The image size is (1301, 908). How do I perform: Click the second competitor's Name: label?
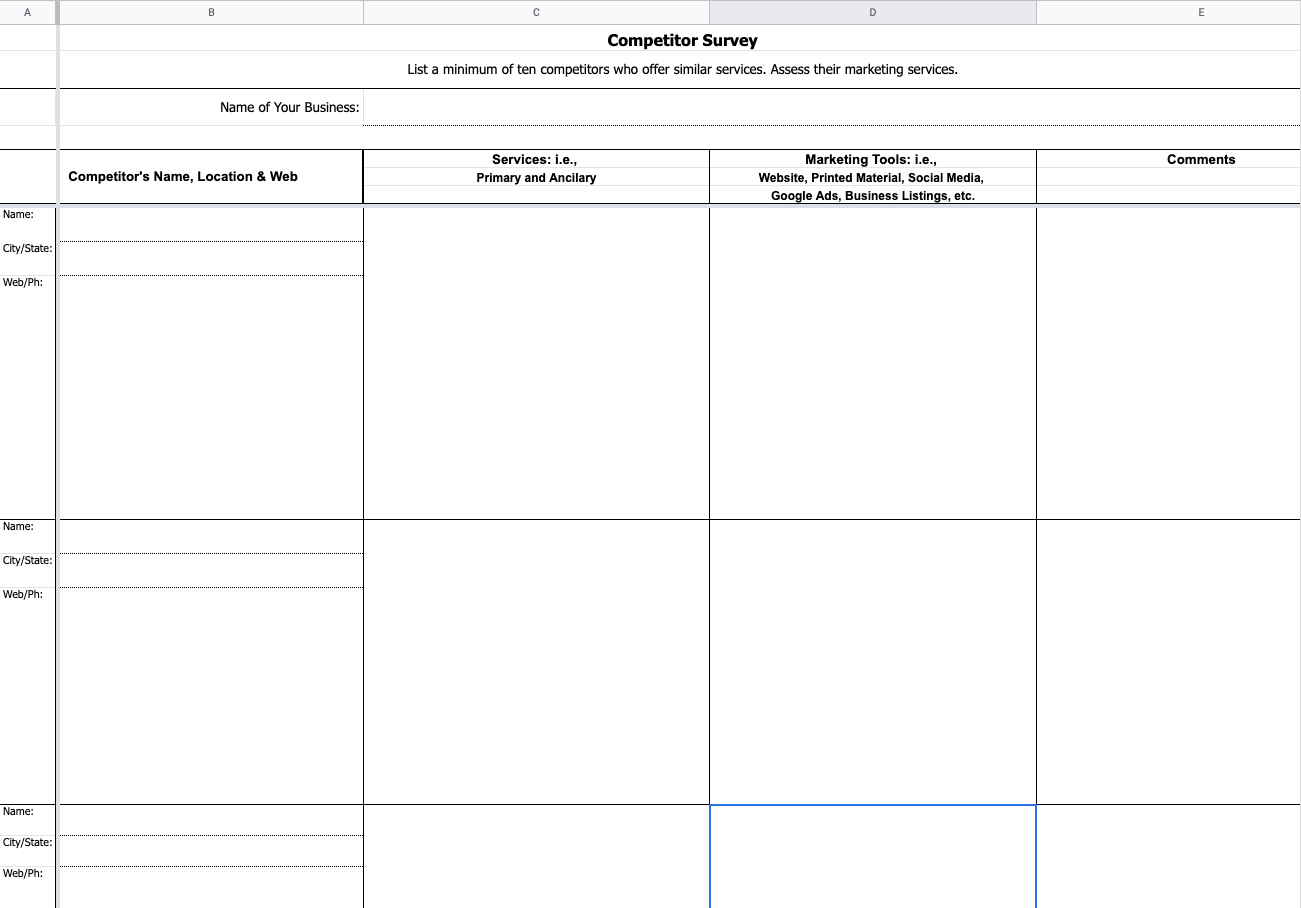[18, 526]
